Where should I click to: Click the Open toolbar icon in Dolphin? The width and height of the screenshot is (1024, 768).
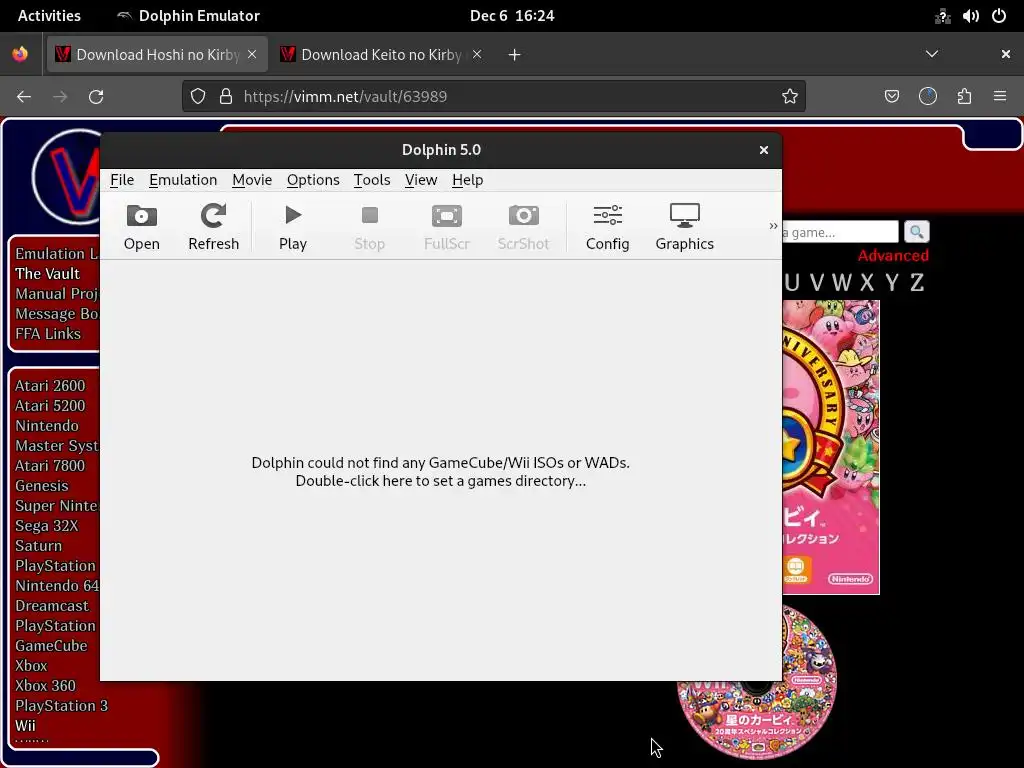[142, 227]
